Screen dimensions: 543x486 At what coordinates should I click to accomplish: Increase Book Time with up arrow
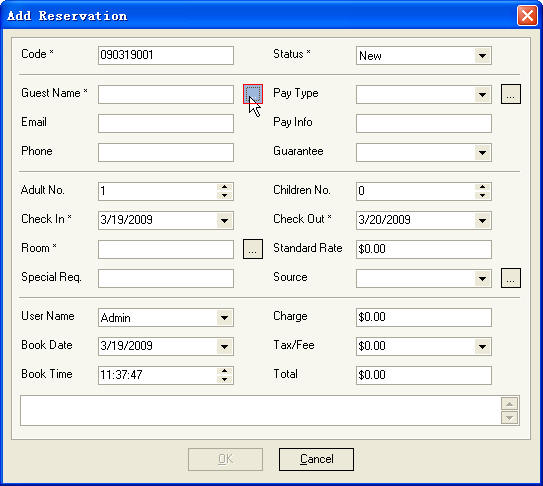pyautogui.click(x=224, y=371)
